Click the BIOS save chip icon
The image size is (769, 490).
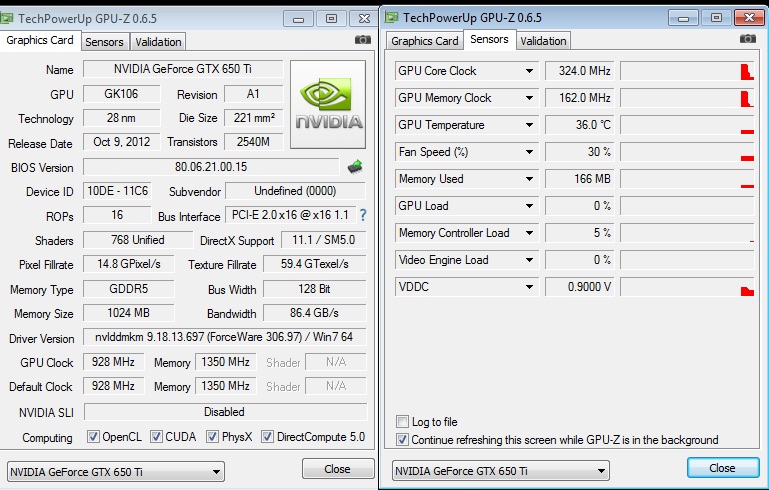355,167
